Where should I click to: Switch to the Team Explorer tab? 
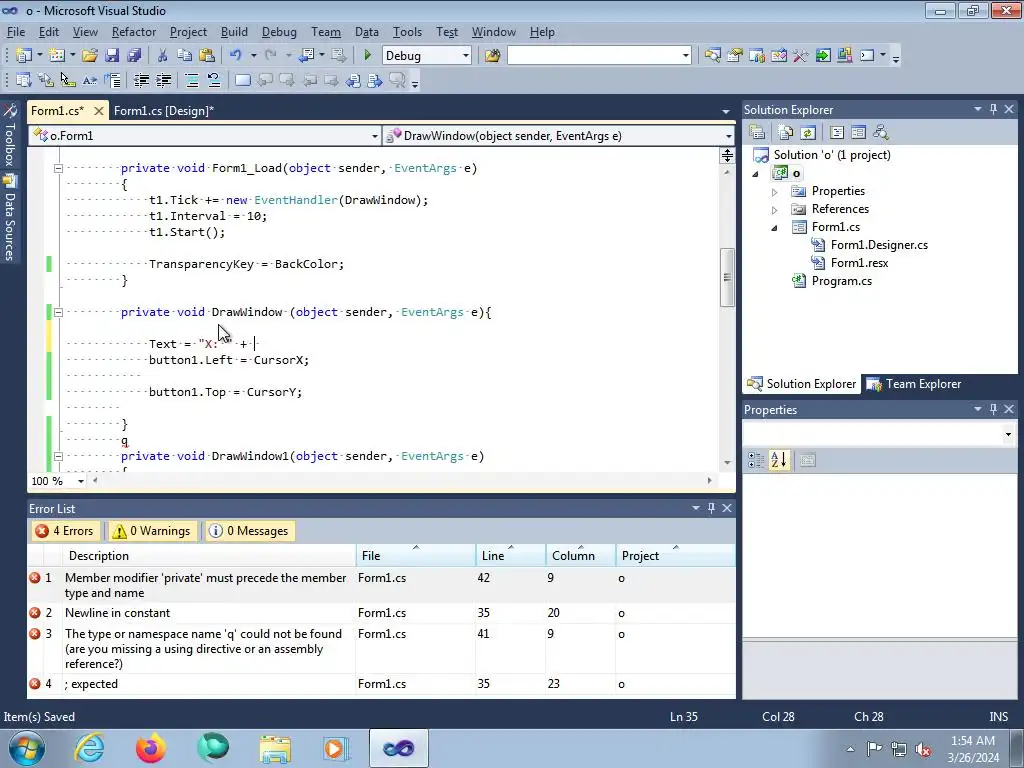pos(914,384)
